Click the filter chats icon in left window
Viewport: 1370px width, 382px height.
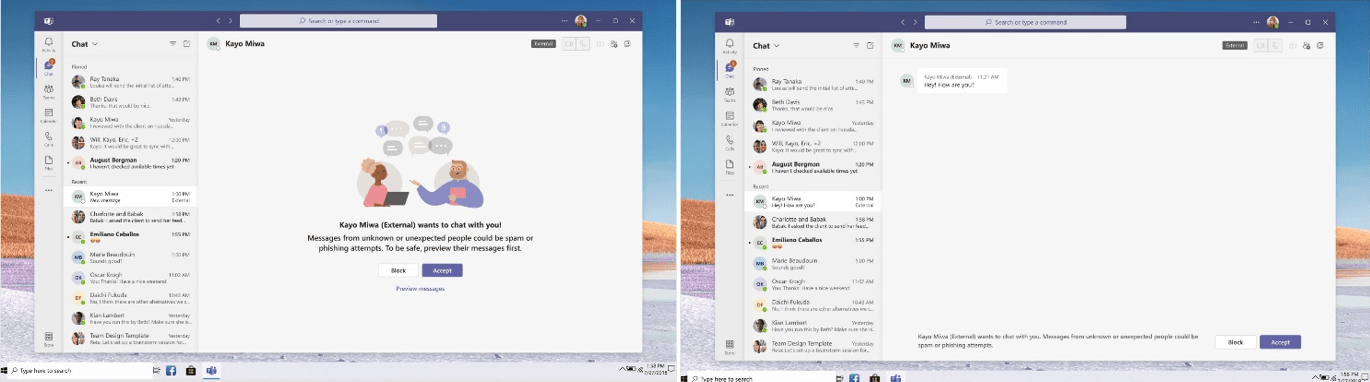pyautogui.click(x=173, y=44)
